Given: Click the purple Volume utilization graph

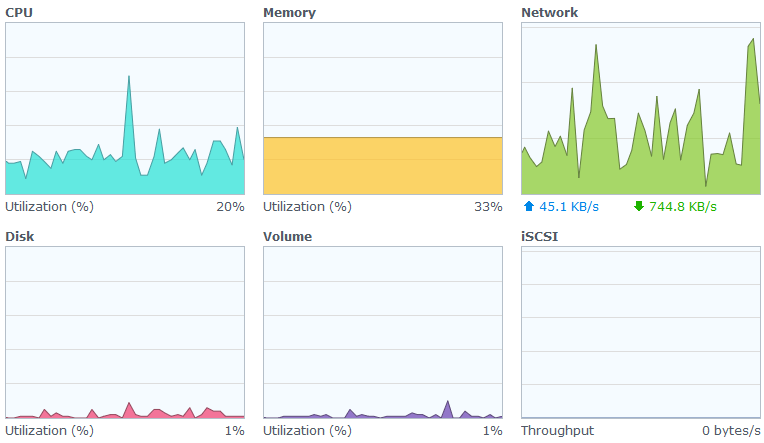Looking at the screenshot, I should tap(446, 410).
